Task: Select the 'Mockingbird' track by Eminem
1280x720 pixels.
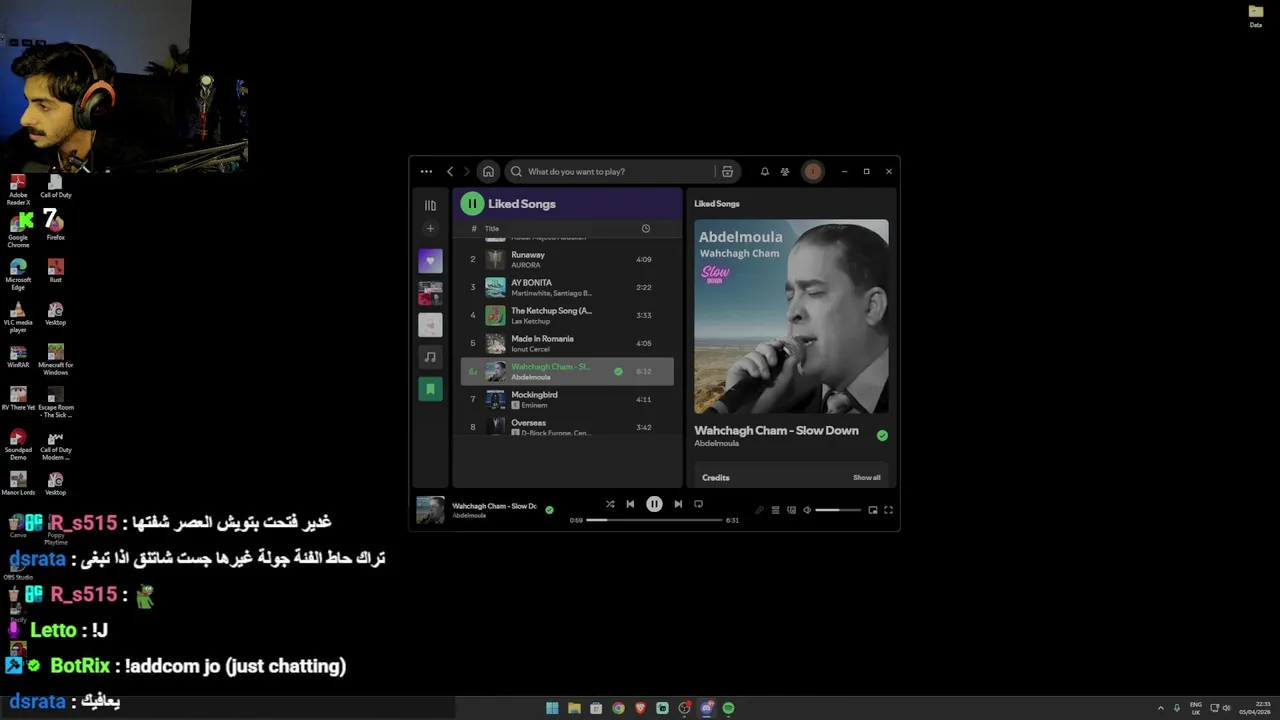Action: (x=567, y=399)
